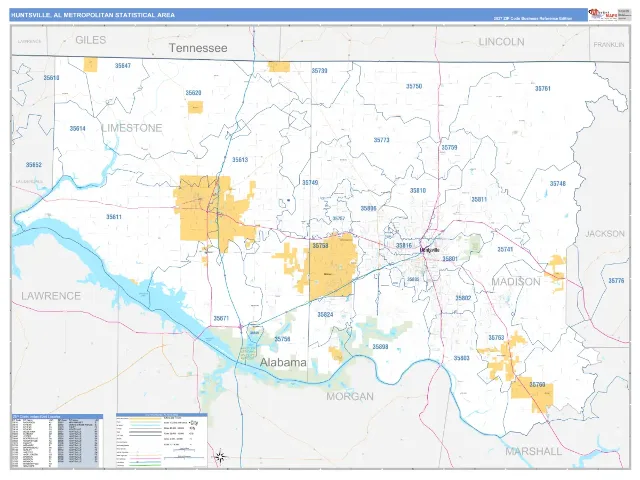Select ZIP code 35806
Viewport: 640px width, 480px height.
pos(369,208)
